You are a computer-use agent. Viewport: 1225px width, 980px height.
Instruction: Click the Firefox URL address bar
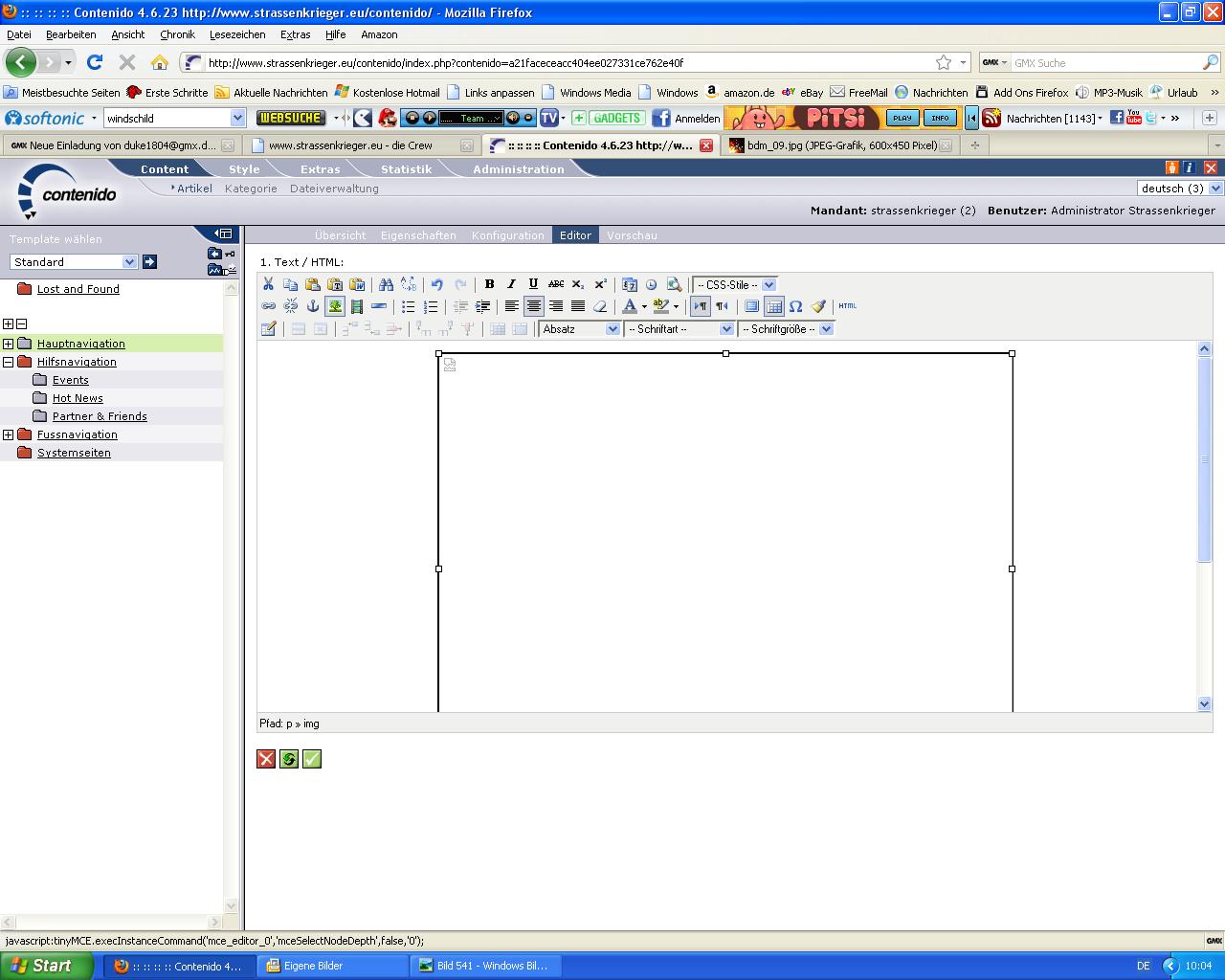(565, 63)
